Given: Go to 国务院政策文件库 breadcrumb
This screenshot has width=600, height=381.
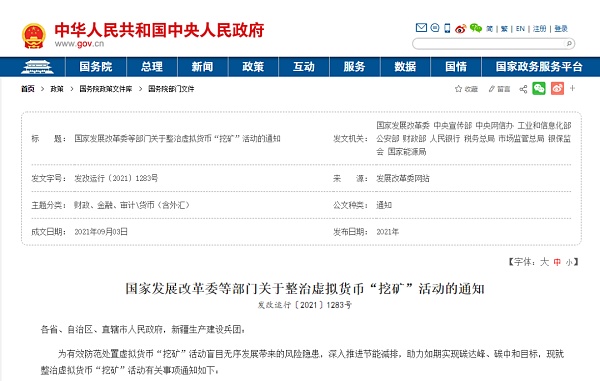Looking at the screenshot, I should (x=106, y=89).
